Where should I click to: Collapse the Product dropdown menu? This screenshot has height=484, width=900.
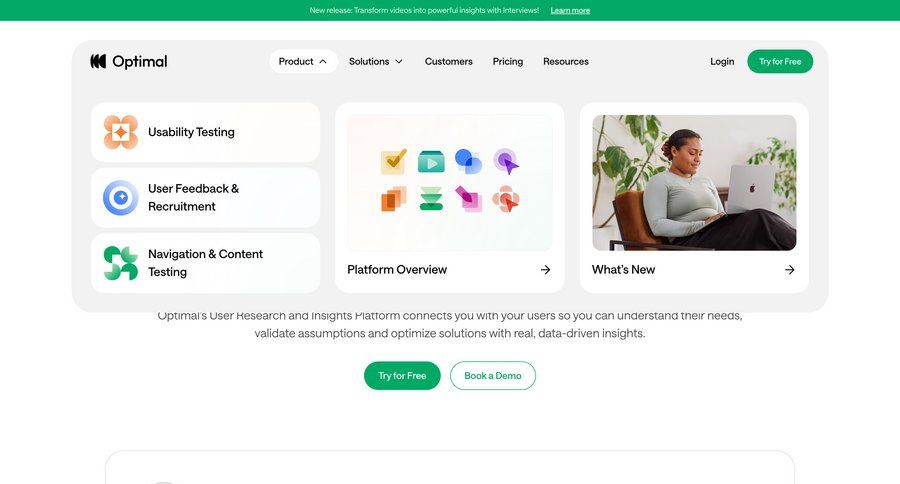(303, 61)
